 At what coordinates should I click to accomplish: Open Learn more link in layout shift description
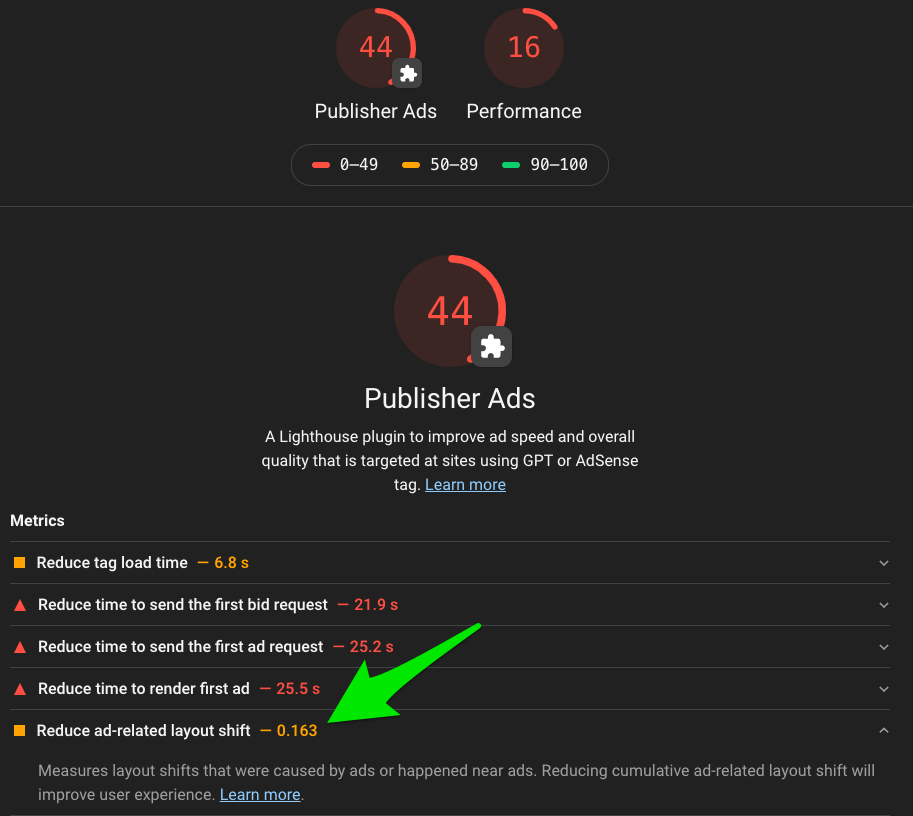(260, 794)
